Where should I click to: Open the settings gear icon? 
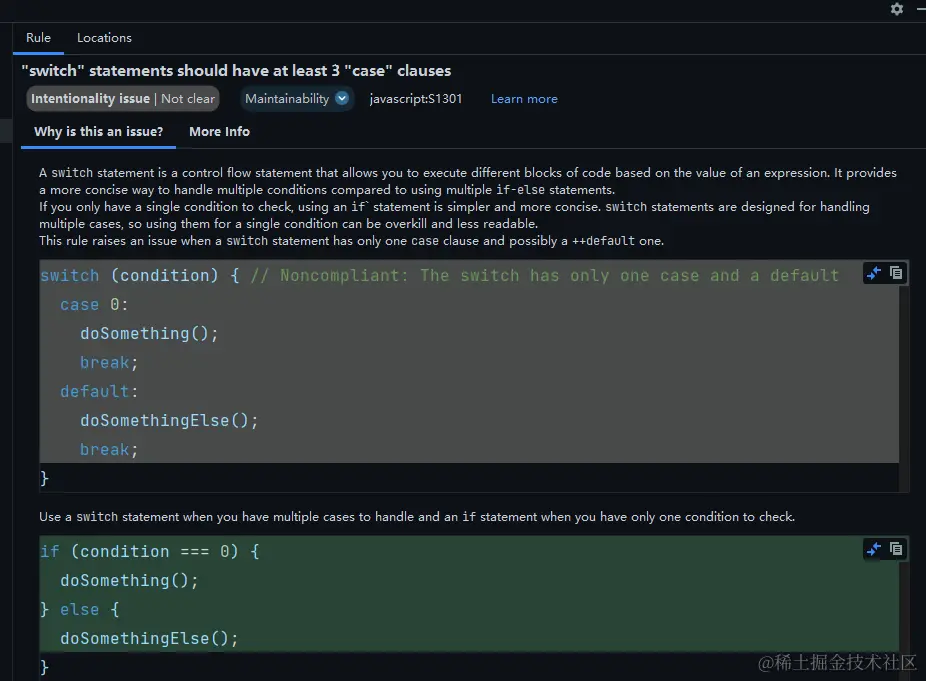(896, 9)
